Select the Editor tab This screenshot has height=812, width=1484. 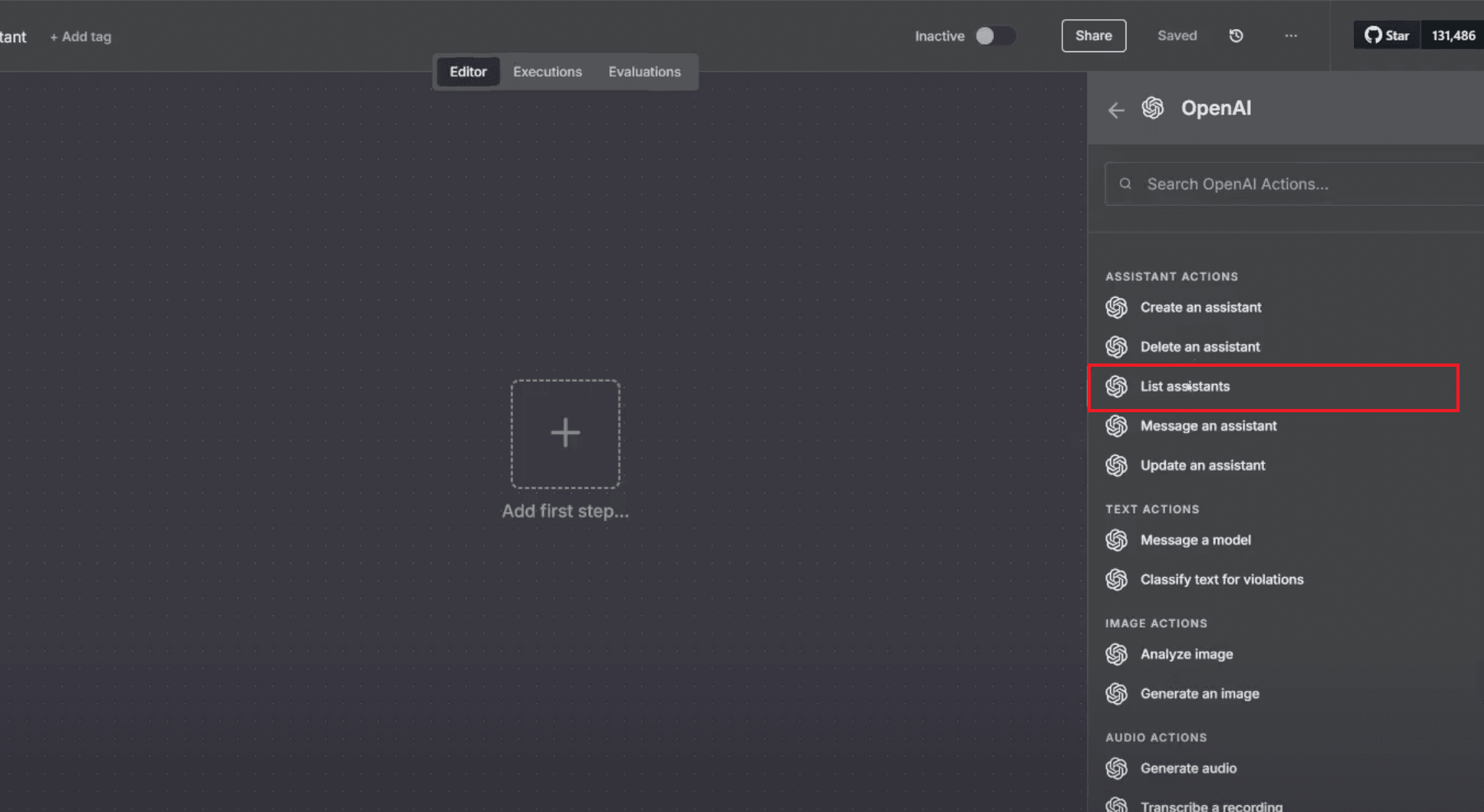[468, 72]
